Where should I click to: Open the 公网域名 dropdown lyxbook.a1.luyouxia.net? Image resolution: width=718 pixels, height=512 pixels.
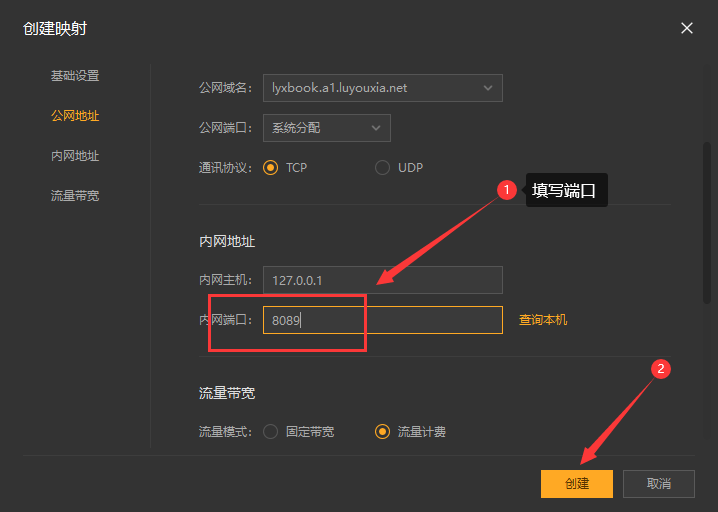click(383, 88)
